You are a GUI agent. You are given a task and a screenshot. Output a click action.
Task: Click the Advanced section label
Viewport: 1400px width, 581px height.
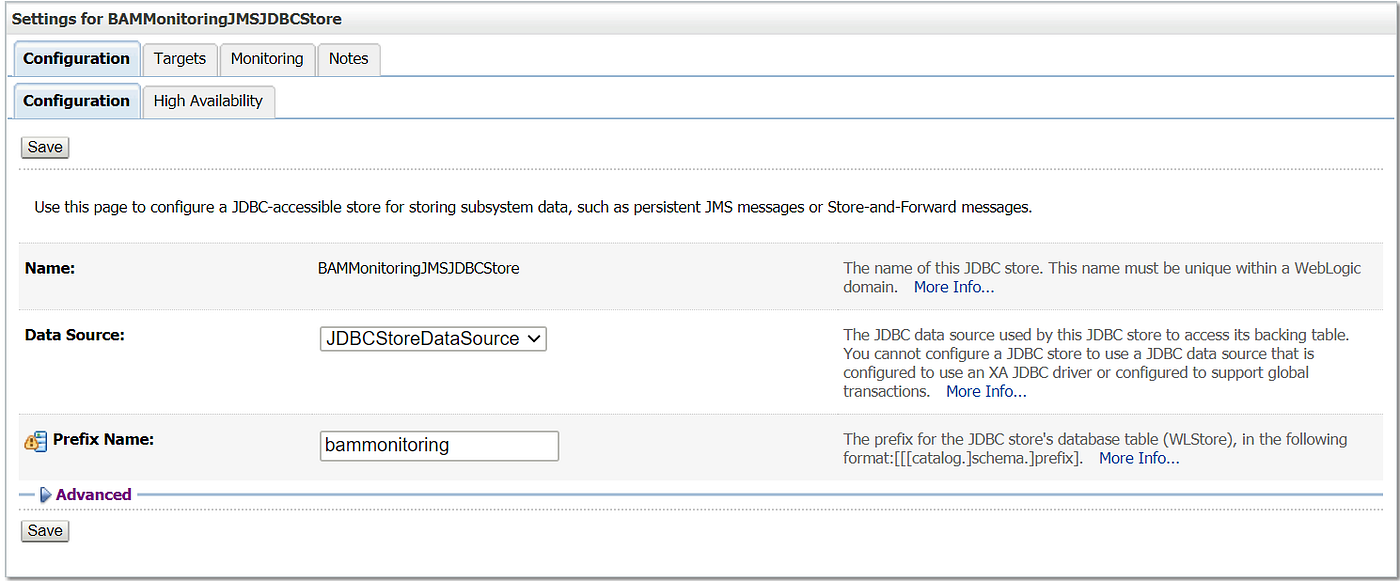94,495
